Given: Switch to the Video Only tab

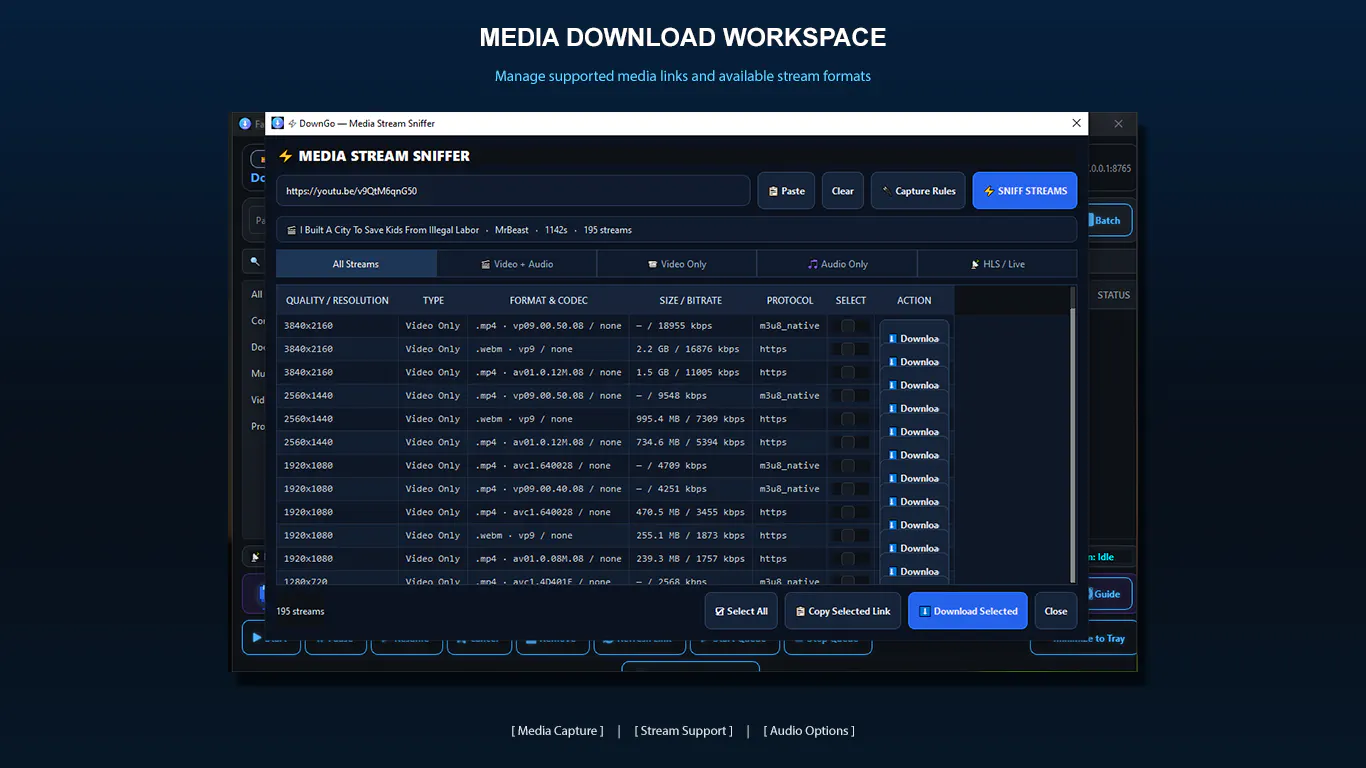Looking at the screenshot, I should pos(677,264).
